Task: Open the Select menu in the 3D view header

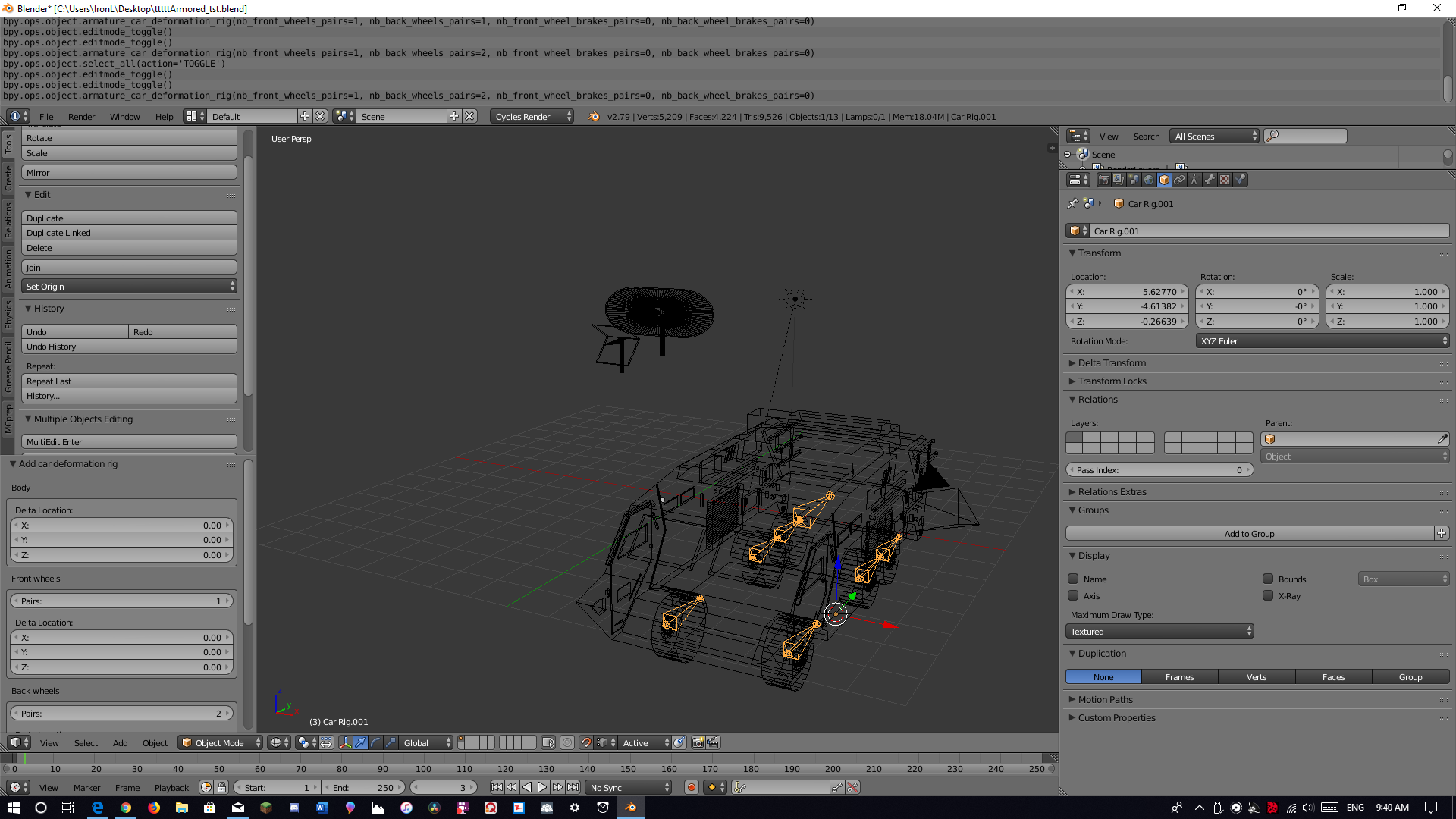Action: pos(86,743)
